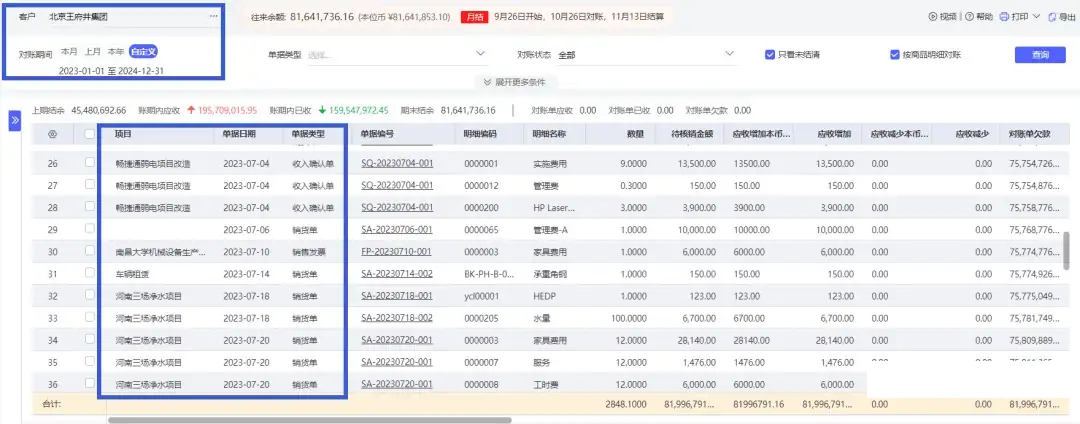Click the custom date range field

tap(111, 71)
